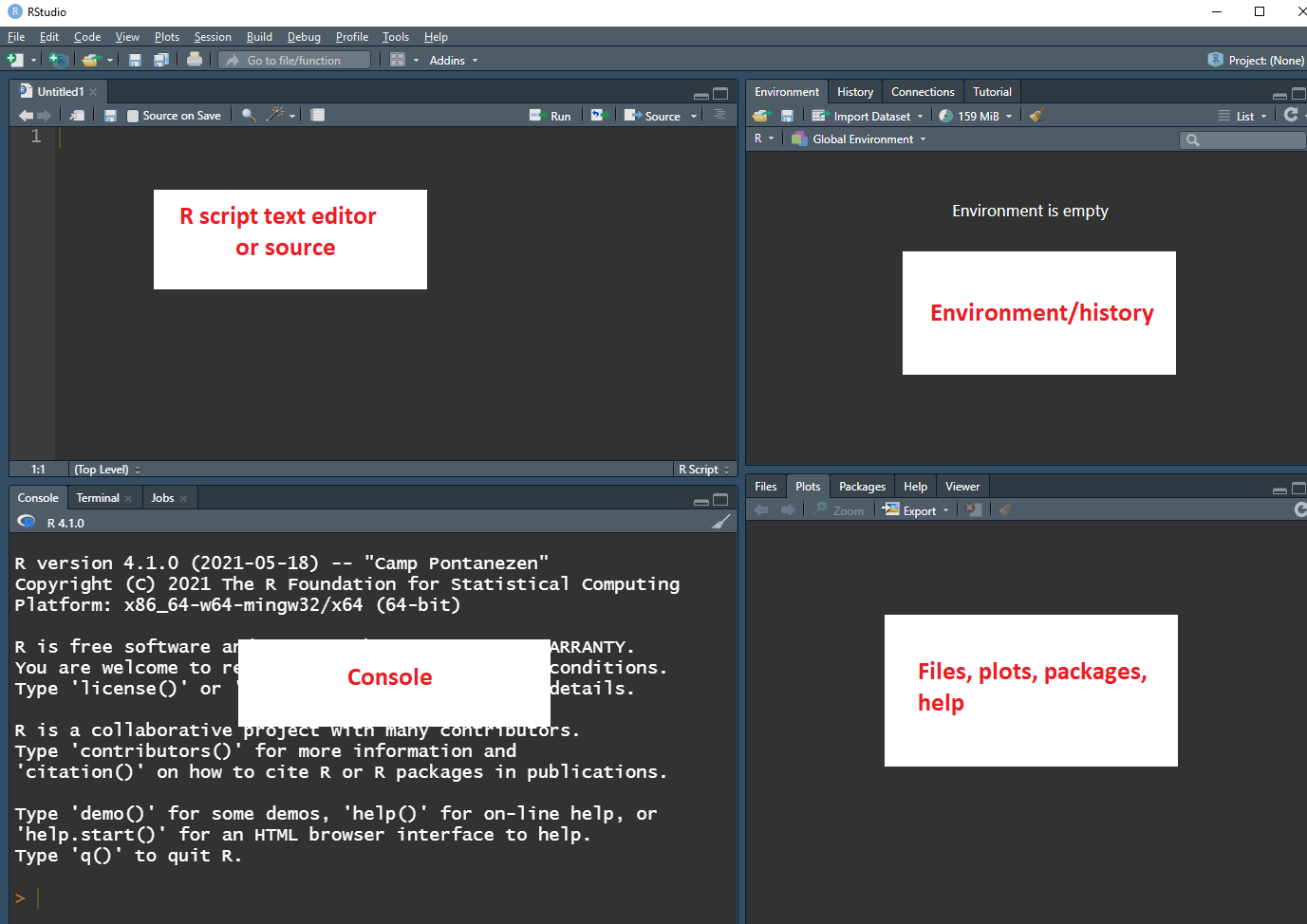This screenshot has height=924, width=1307.
Task: Click the Run button
Action: coord(551,116)
